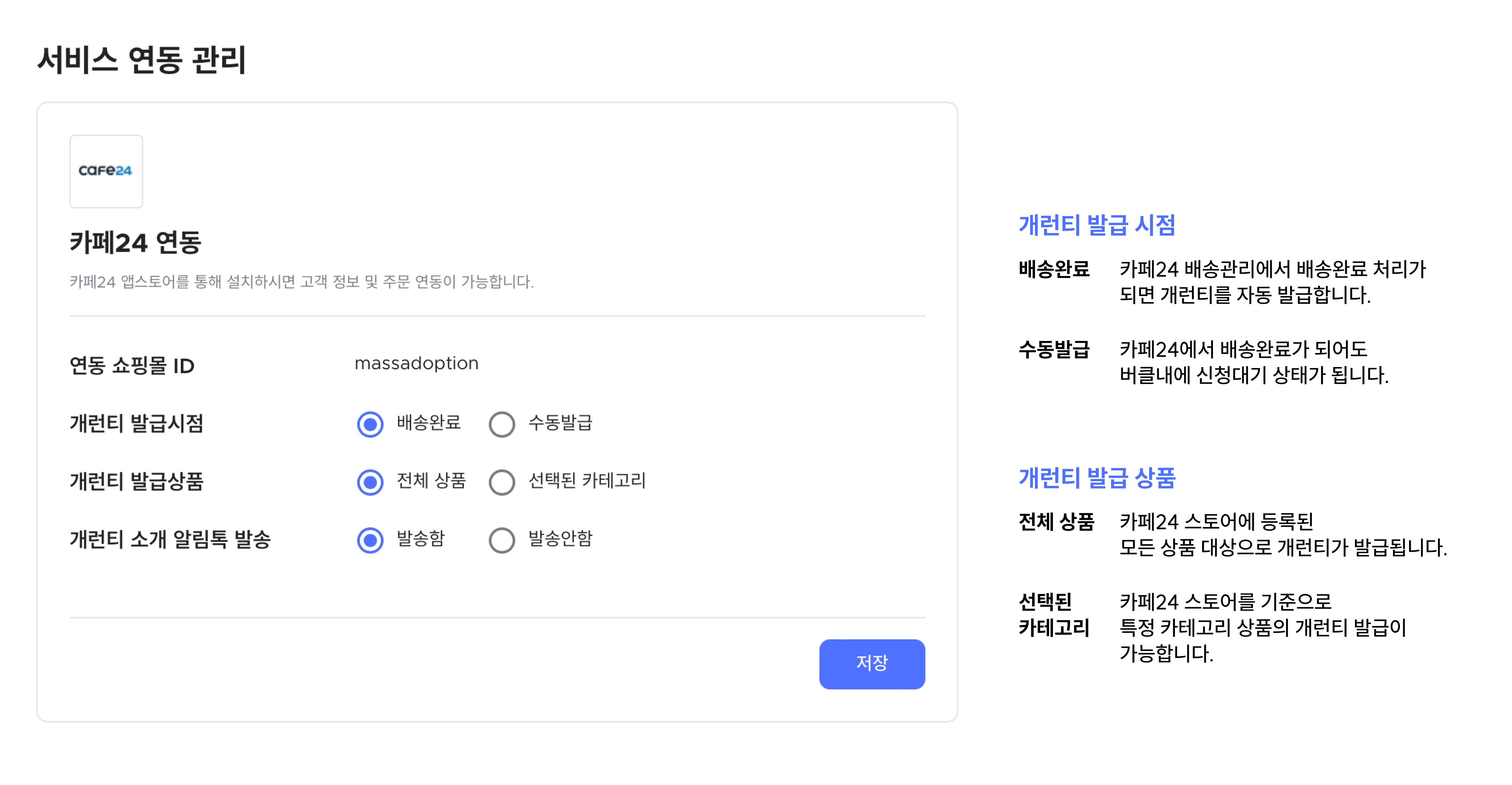1512x785 pixels.
Task: Click the massadoption shop ID value
Action: click(417, 363)
